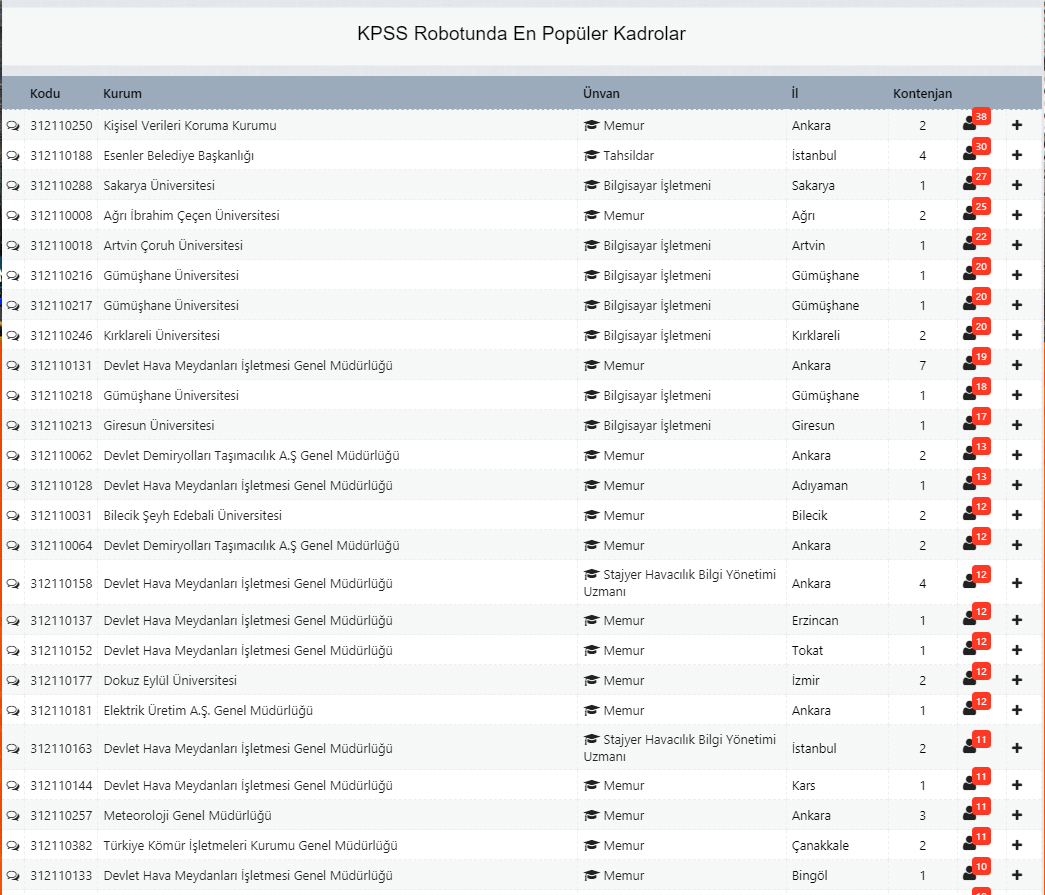Viewport: 1045px width, 895px height.
Task: Click the plus icon for Adıyaman row
Action: pyautogui.click(x=1017, y=485)
